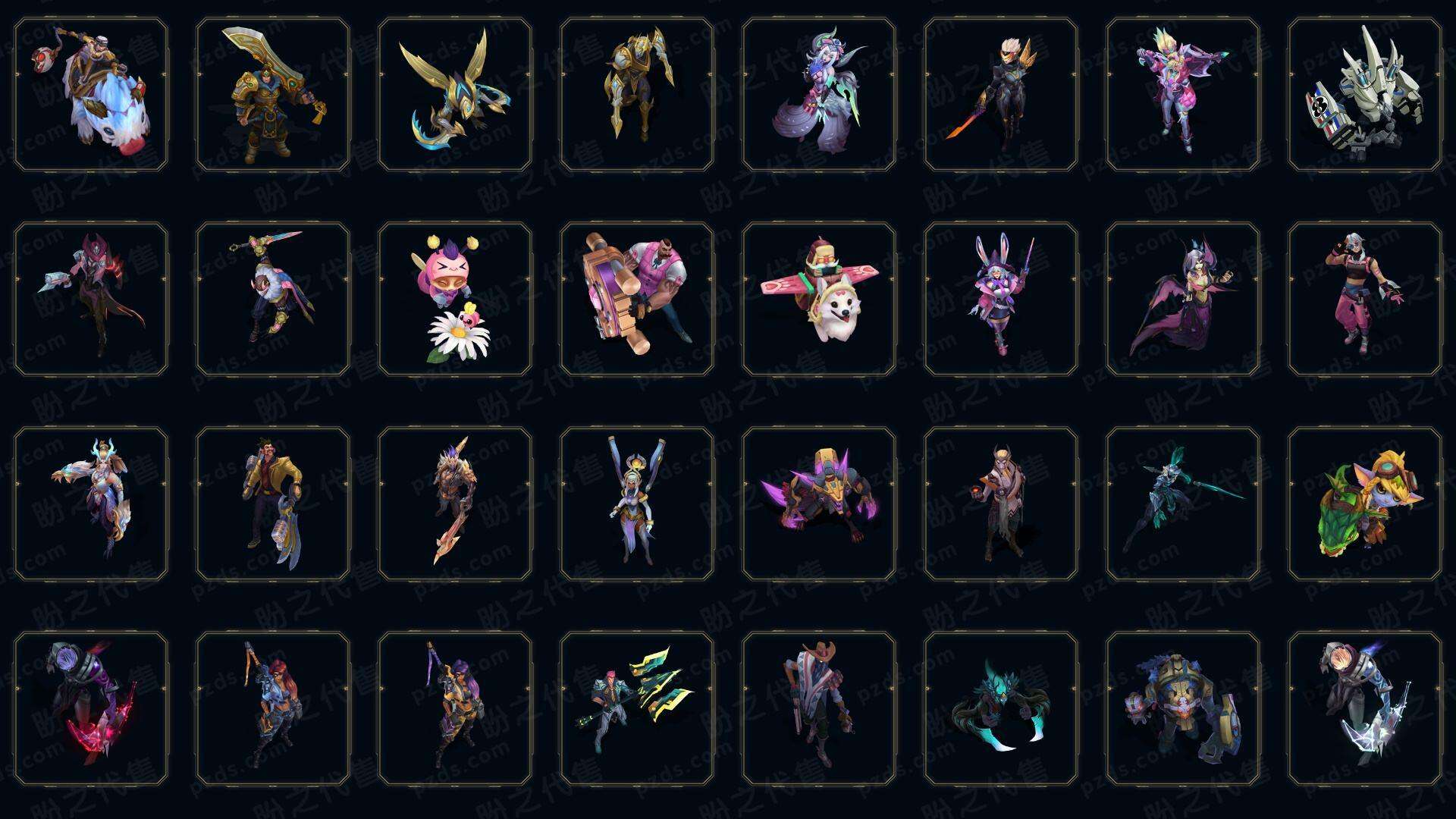
Task: Choose the bunny-ears purple hair skin
Action: [1001, 299]
